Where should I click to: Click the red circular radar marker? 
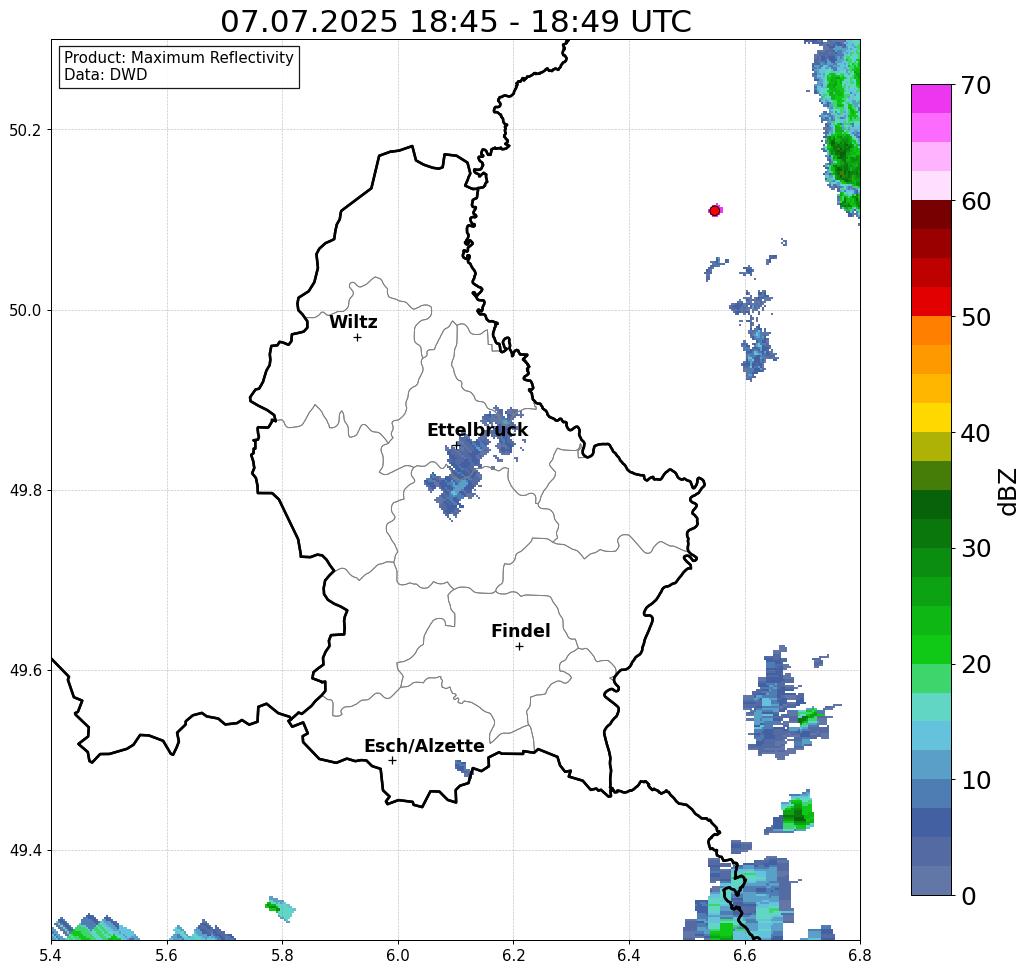(715, 211)
